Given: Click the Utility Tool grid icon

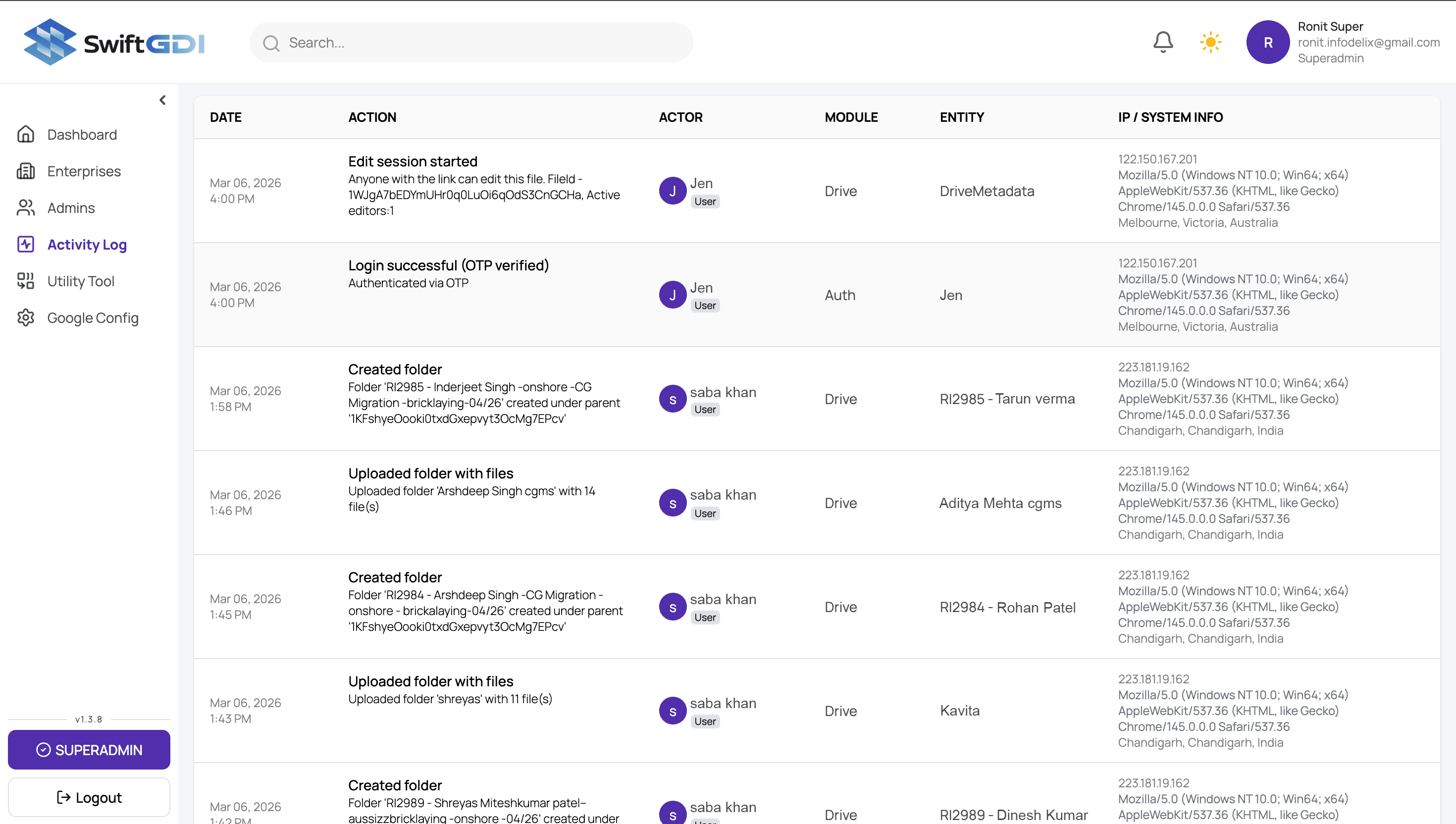Looking at the screenshot, I should pos(25,281).
